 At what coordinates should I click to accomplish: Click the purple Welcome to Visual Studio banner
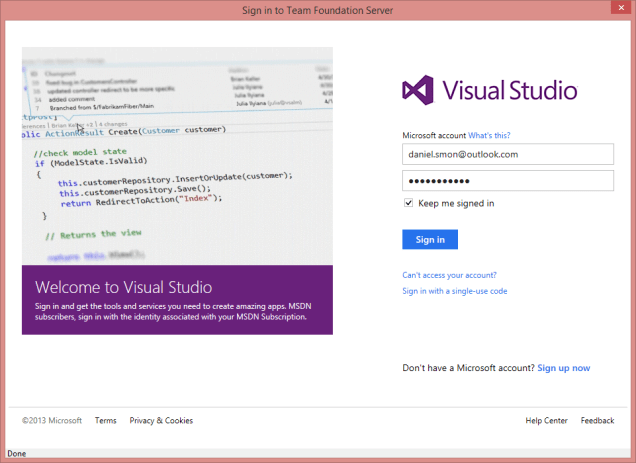177,300
